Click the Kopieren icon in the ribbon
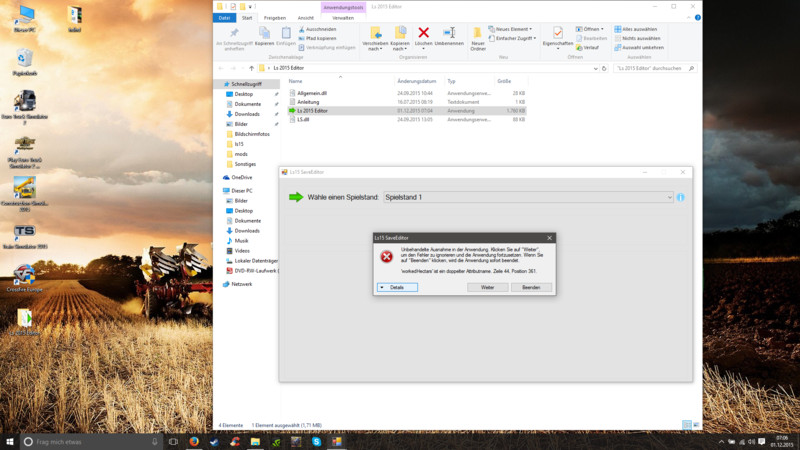Viewport: 800px width, 450px height. pyautogui.click(x=264, y=34)
